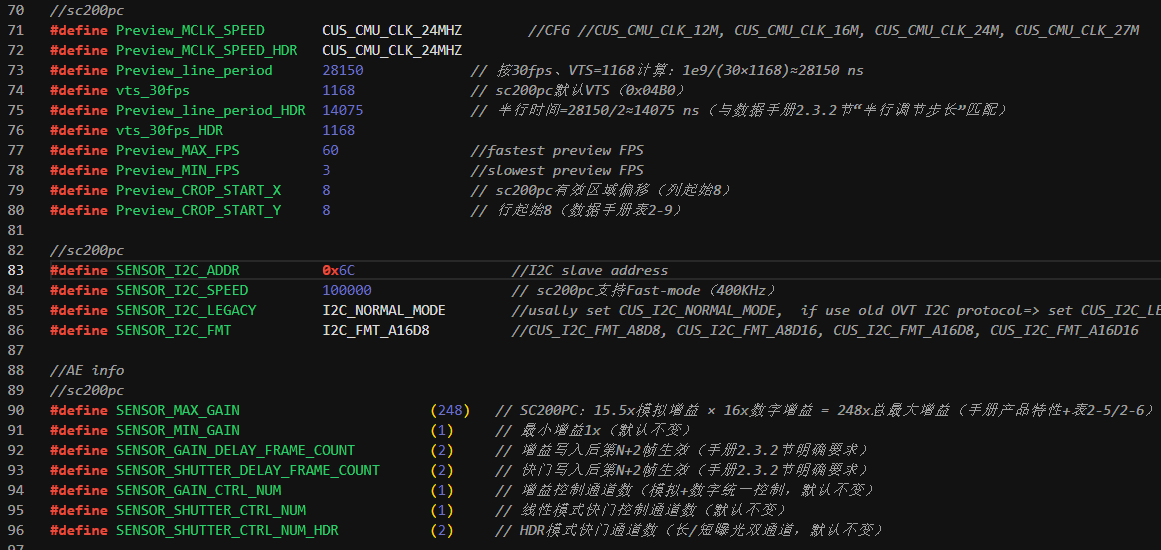Screen dimensions: 1161x550
Task: Click the //AE info comment
Action: 87,370
